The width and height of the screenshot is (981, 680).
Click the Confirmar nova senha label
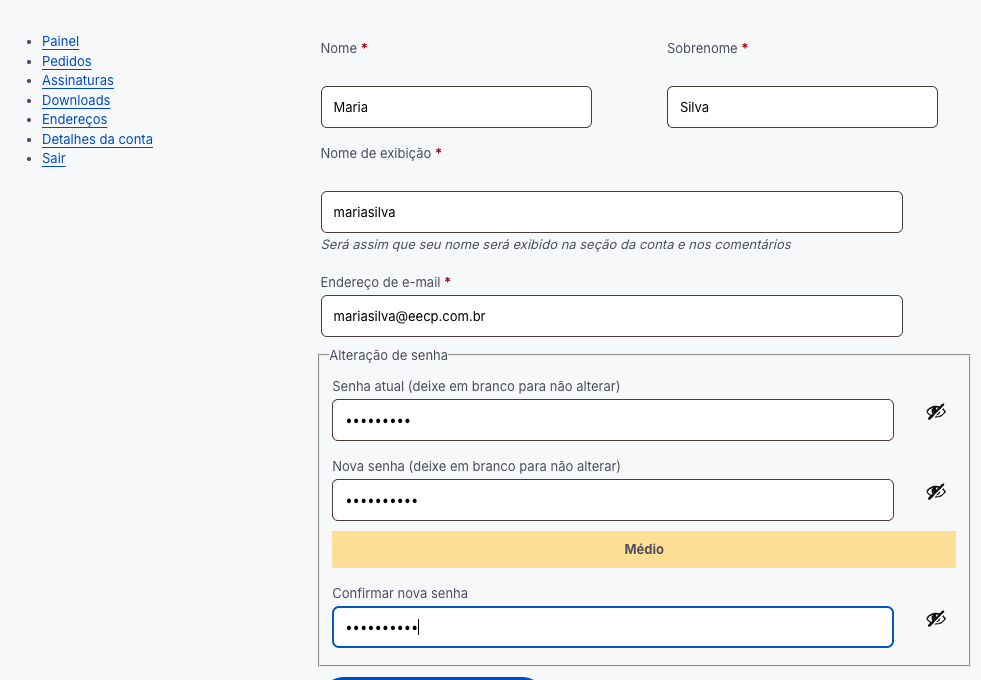tap(400, 593)
